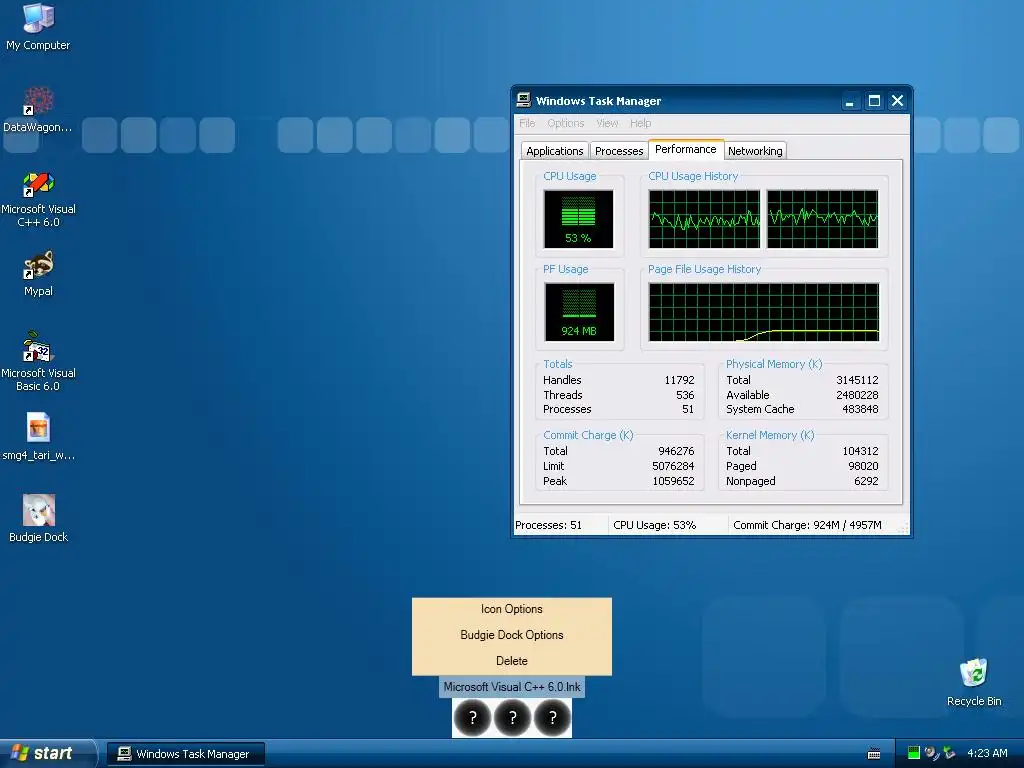Click the Task Manager resize grip corner

pyautogui.click(x=903, y=528)
